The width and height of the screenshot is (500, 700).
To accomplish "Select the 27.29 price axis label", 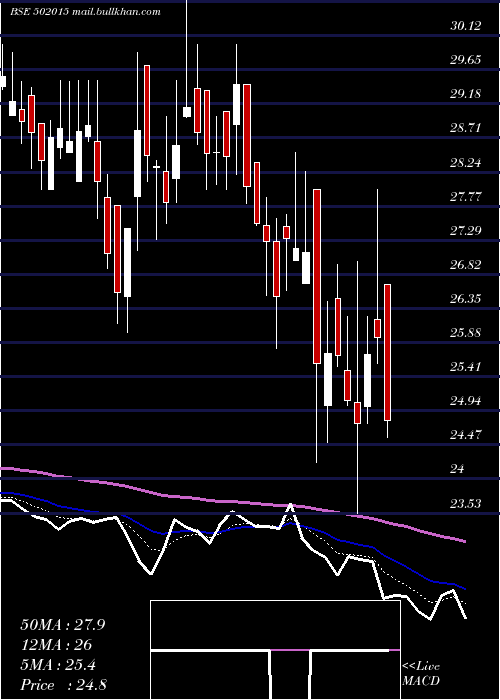I will (x=466, y=231).
